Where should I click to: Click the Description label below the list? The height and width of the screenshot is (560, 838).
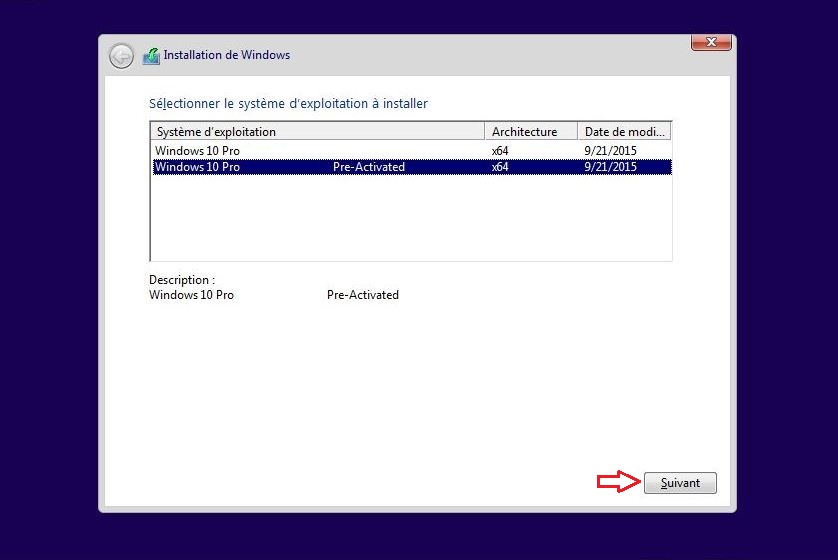click(x=182, y=280)
